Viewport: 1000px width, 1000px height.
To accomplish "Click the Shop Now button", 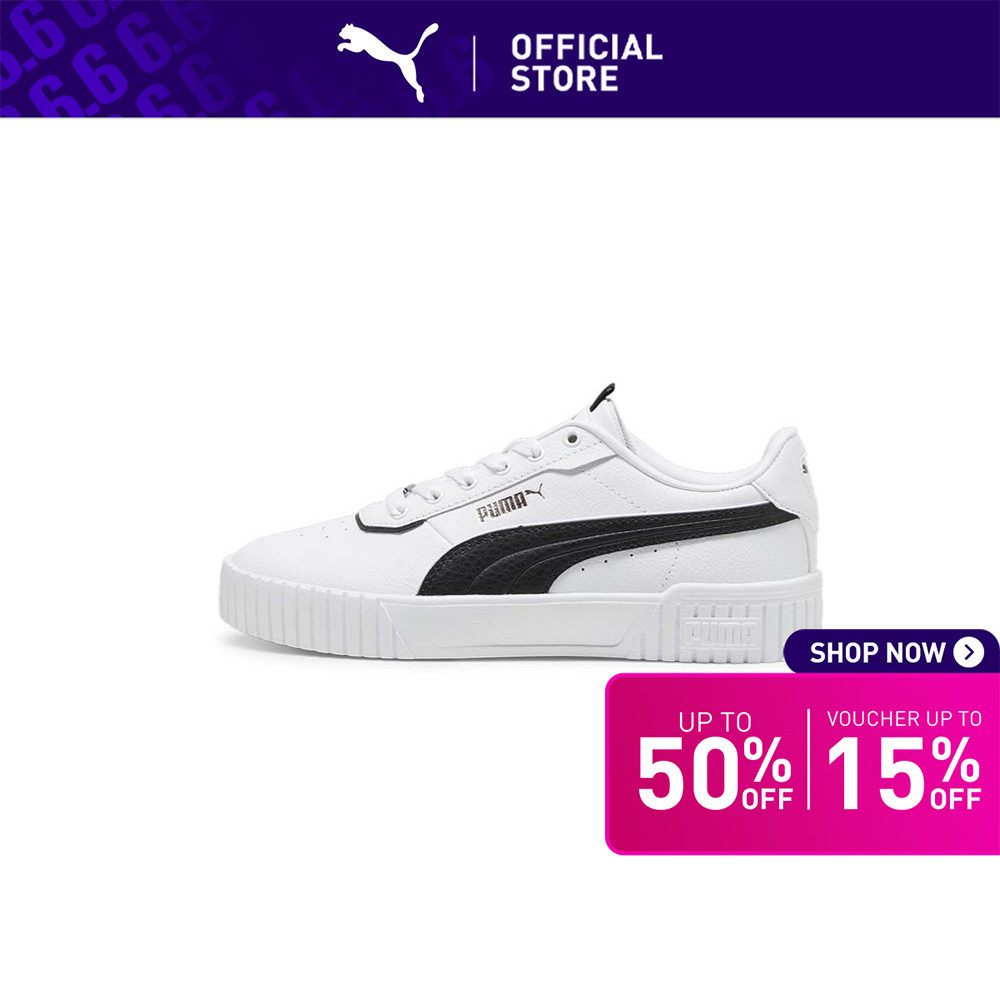I will click(x=891, y=652).
